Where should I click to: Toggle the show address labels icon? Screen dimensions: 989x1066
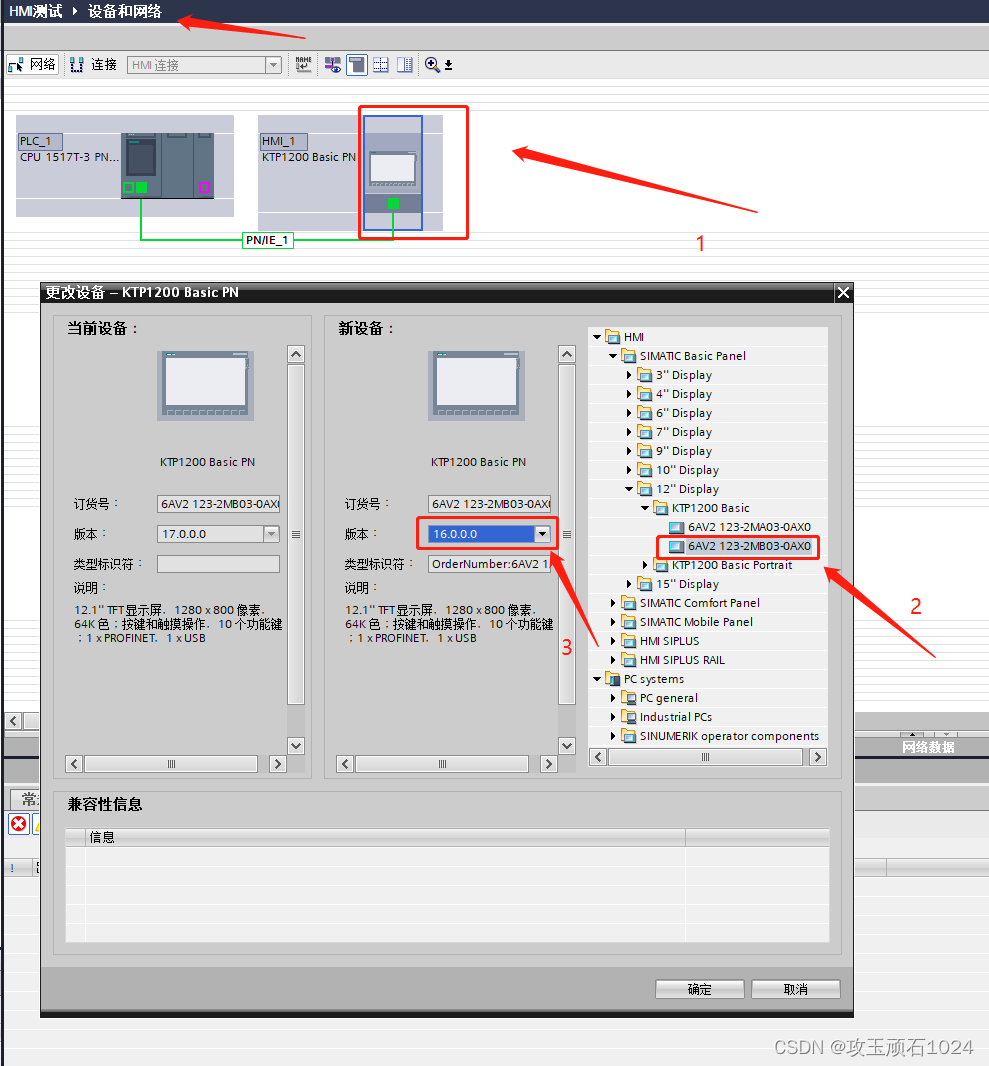(x=357, y=65)
